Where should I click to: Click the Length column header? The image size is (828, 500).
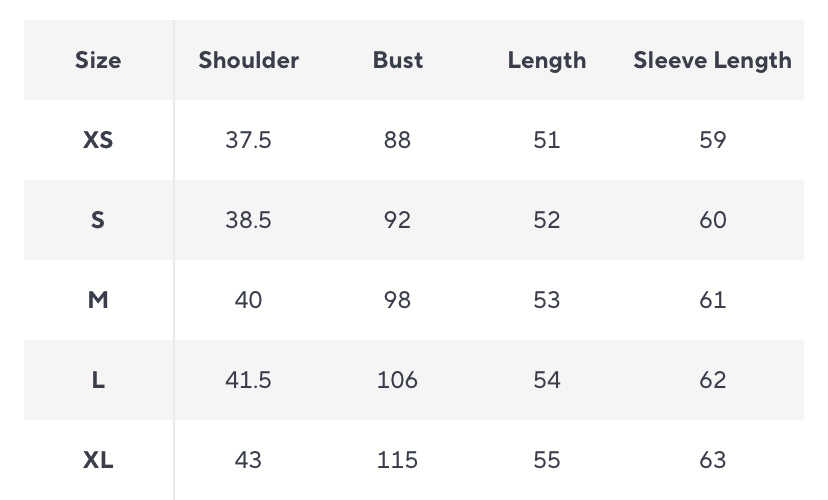point(547,60)
